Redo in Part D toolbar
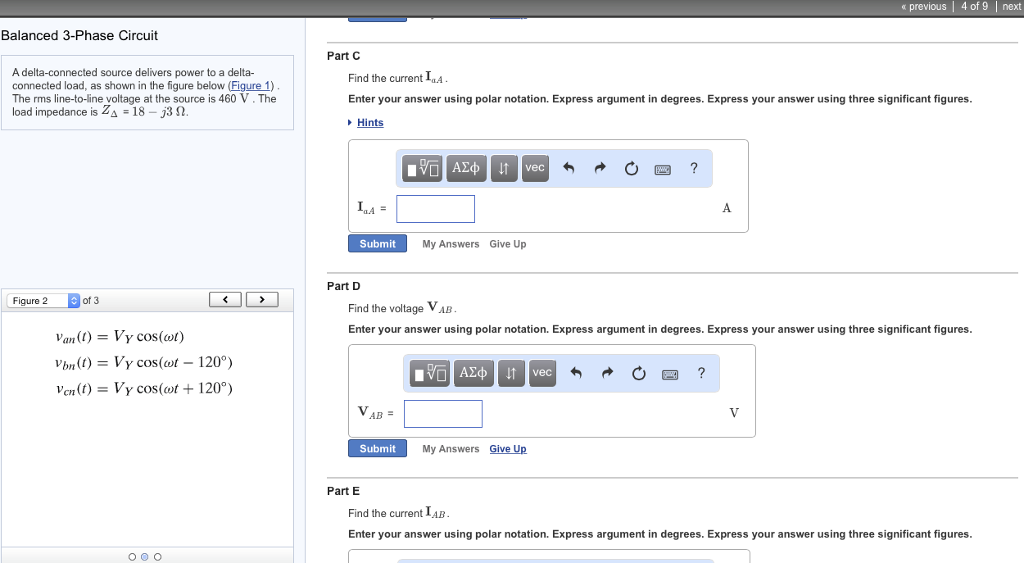The height and width of the screenshot is (563, 1024). [x=608, y=373]
